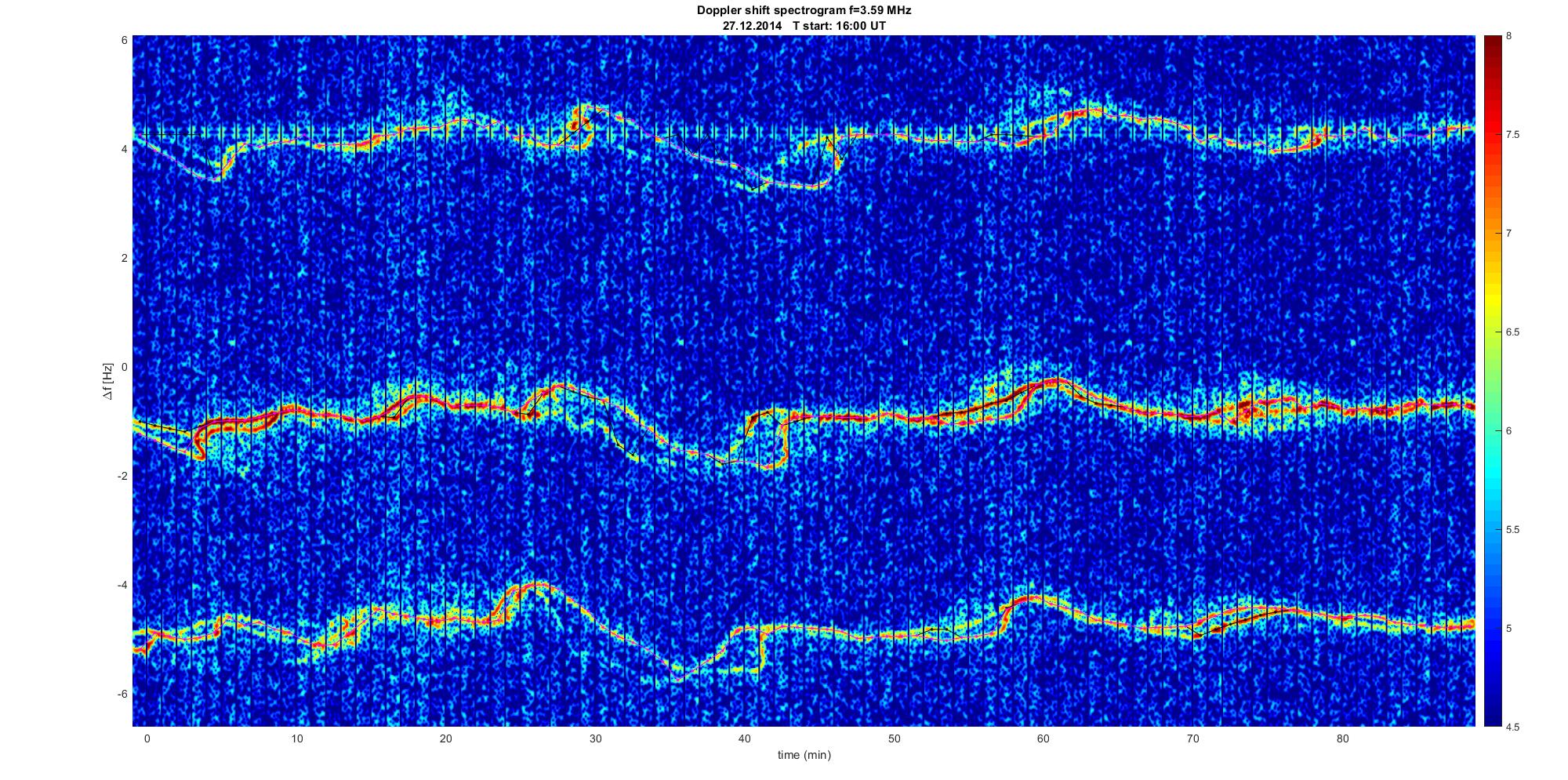Click the x-axis label 'time (min)'
The height and width of the screenshot is (780, 1568).
point(804,756)
